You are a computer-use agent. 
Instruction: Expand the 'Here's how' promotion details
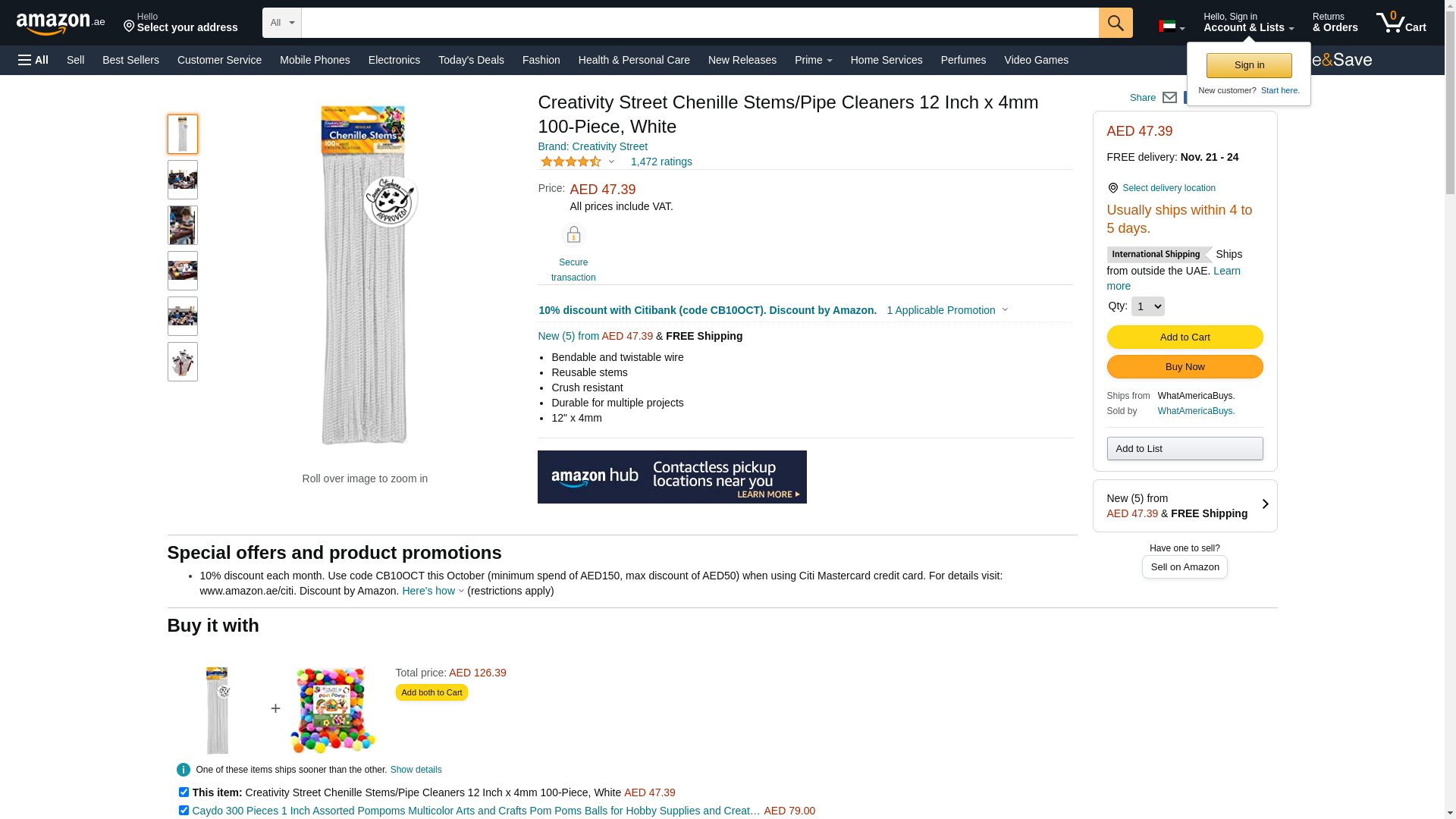pyautogui.click(x=432, y=591)
